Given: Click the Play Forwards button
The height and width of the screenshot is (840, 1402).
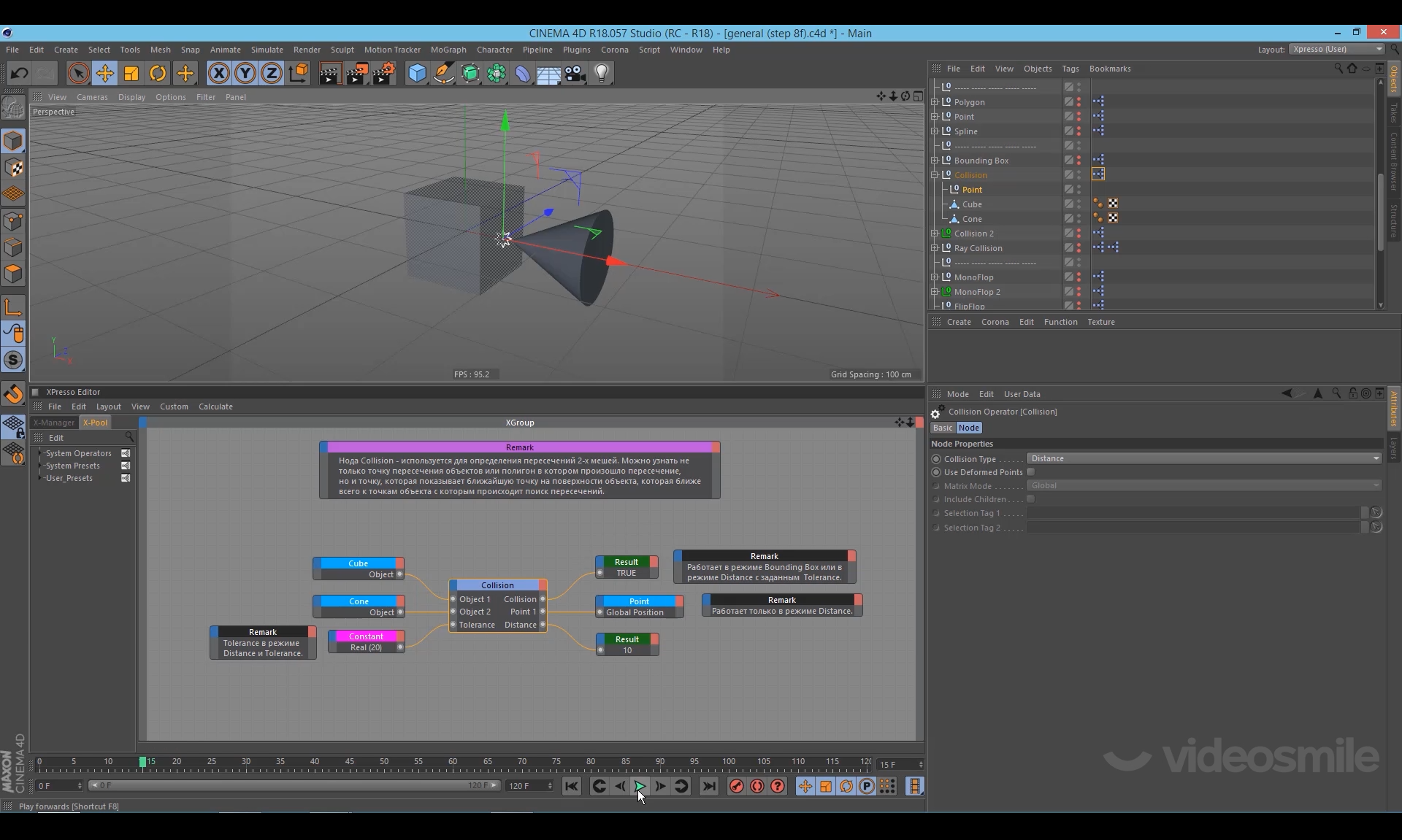Looking at the screenshot, I should coord(640,786).
